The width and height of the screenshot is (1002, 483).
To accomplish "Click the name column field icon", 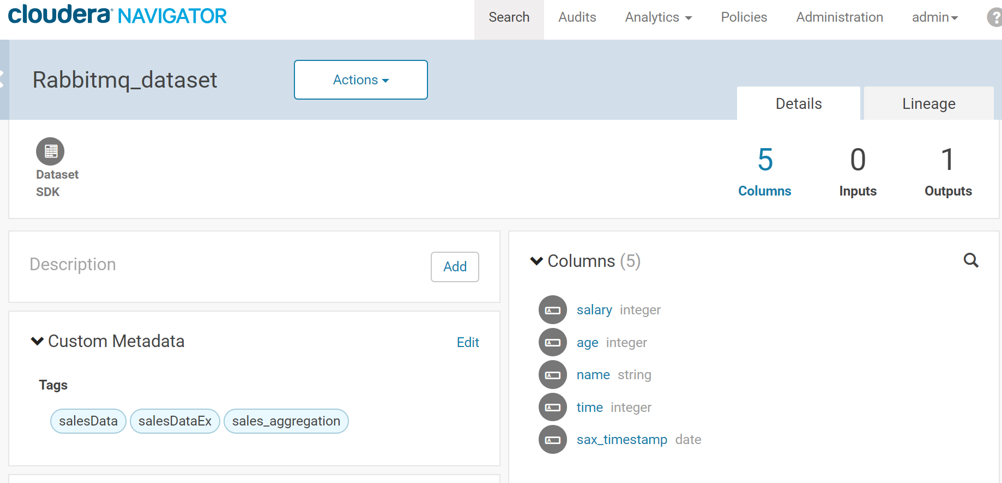I will (552, 375).
